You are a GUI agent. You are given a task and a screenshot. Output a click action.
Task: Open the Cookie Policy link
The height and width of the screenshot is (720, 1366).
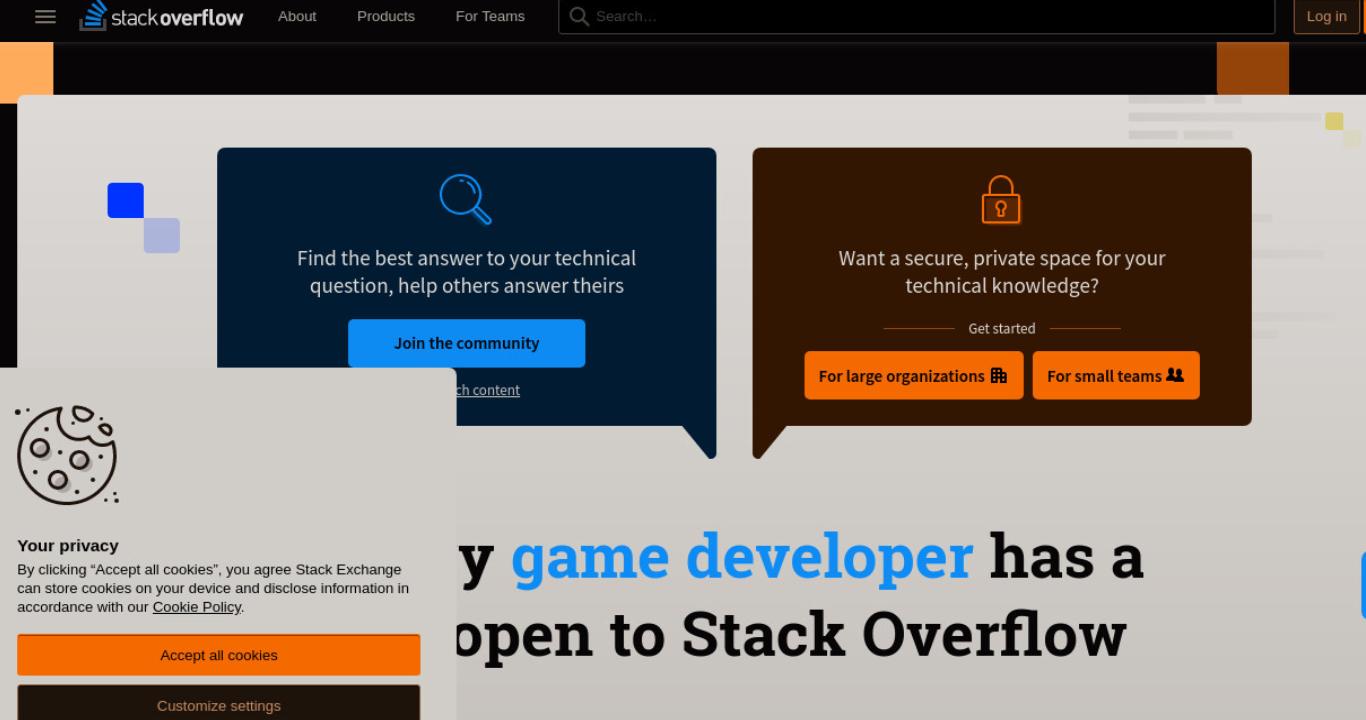[x=196, y=607]
